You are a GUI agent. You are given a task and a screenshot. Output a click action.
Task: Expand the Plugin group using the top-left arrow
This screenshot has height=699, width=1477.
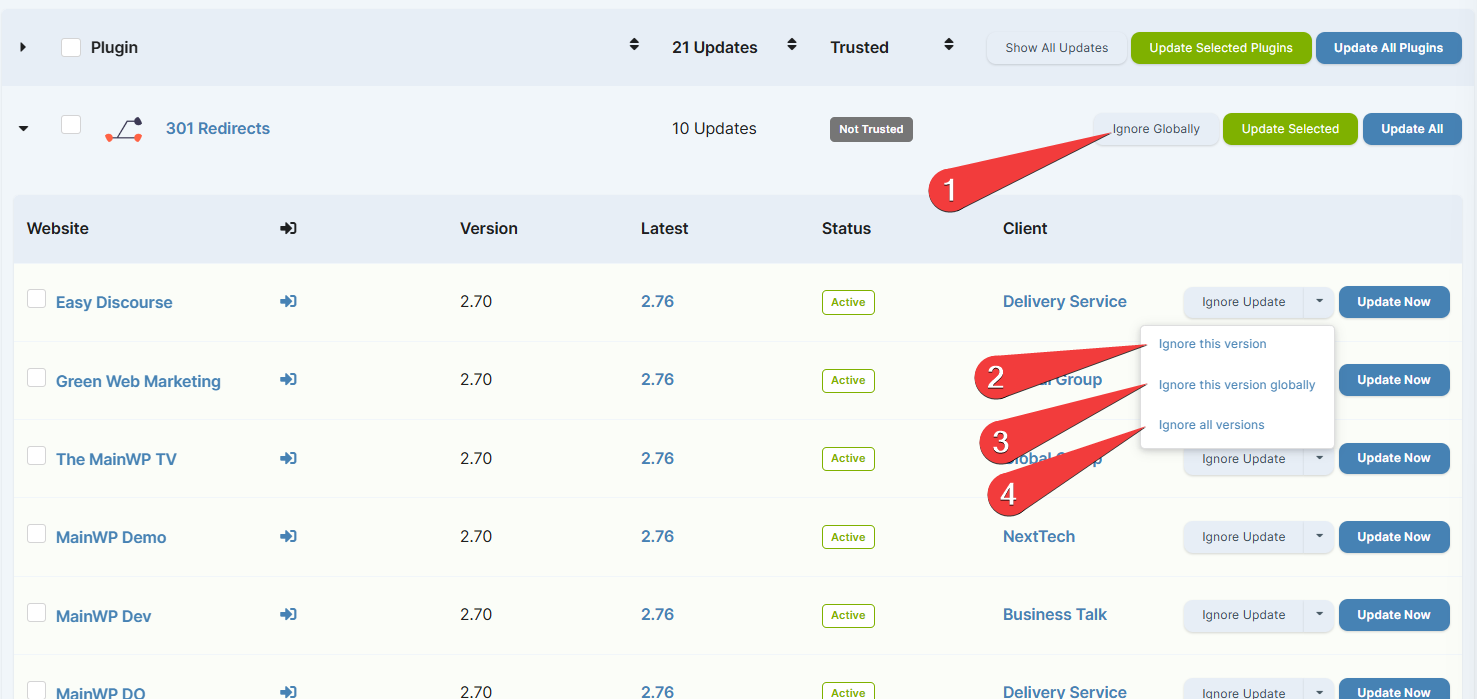tap(22, 46)
